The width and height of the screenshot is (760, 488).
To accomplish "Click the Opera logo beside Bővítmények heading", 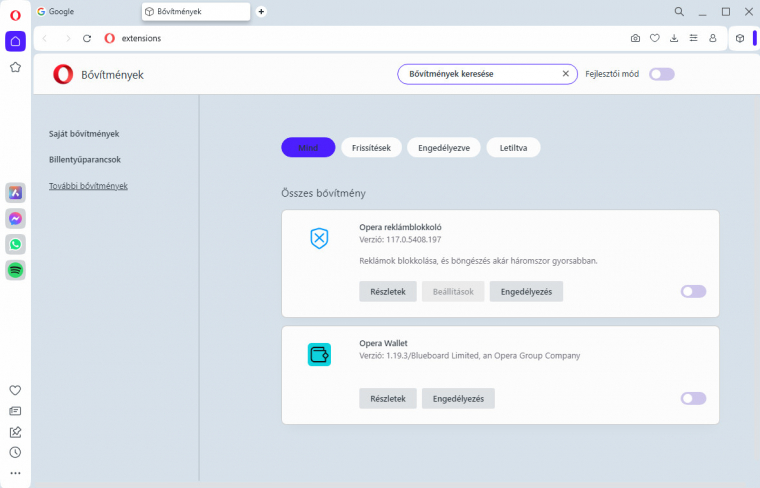I will point(63,75).
